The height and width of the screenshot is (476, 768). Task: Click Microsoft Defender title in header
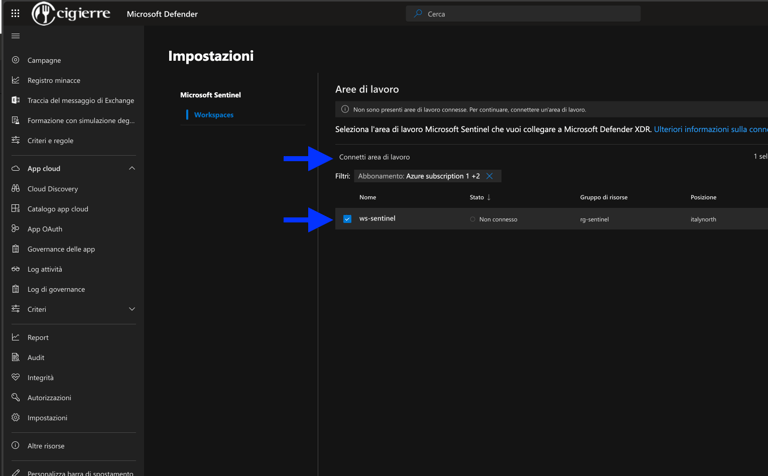(x=162, y=14)
